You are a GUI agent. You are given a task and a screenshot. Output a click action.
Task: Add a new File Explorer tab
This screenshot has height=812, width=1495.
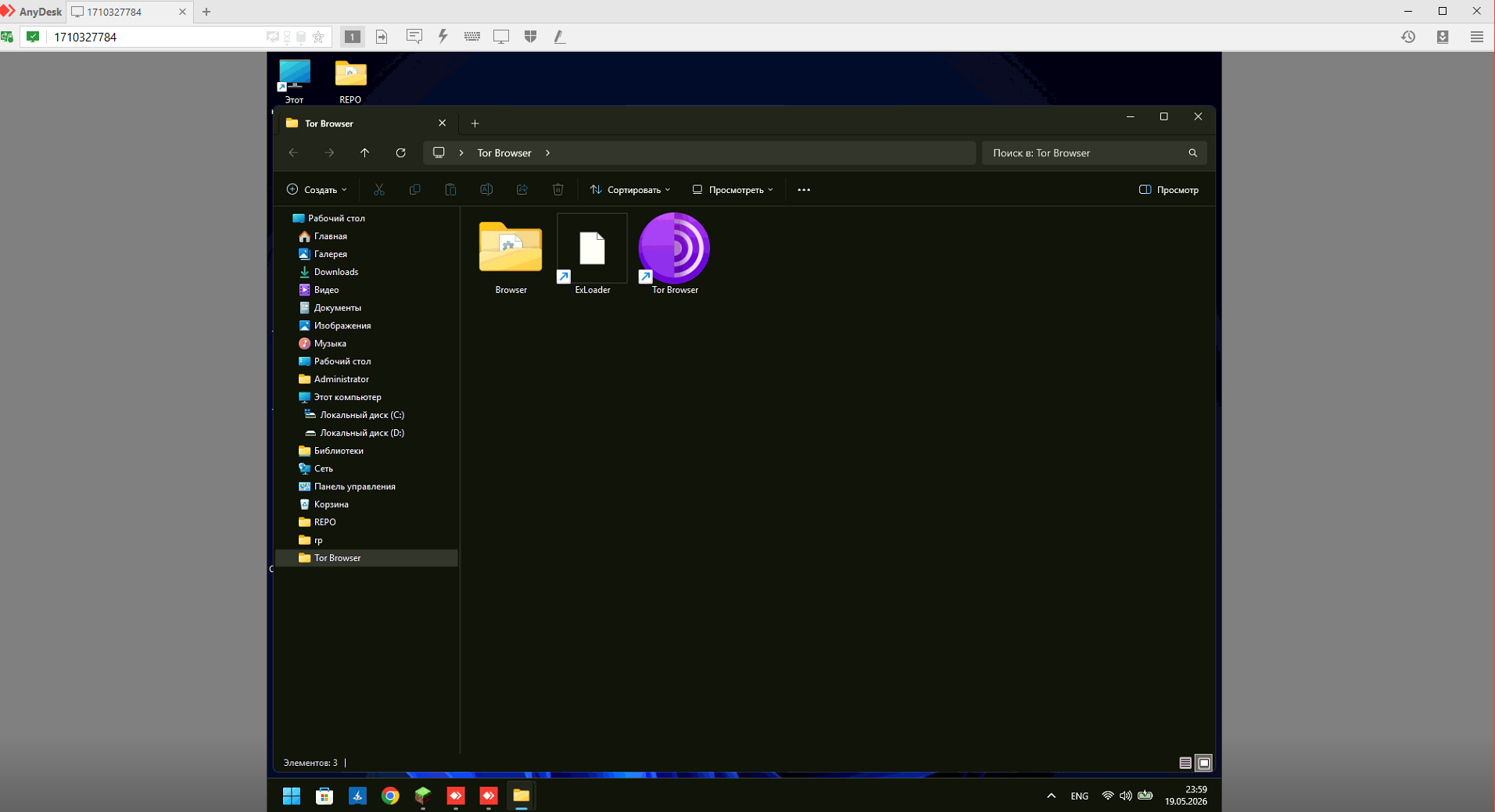click(475, 123)
